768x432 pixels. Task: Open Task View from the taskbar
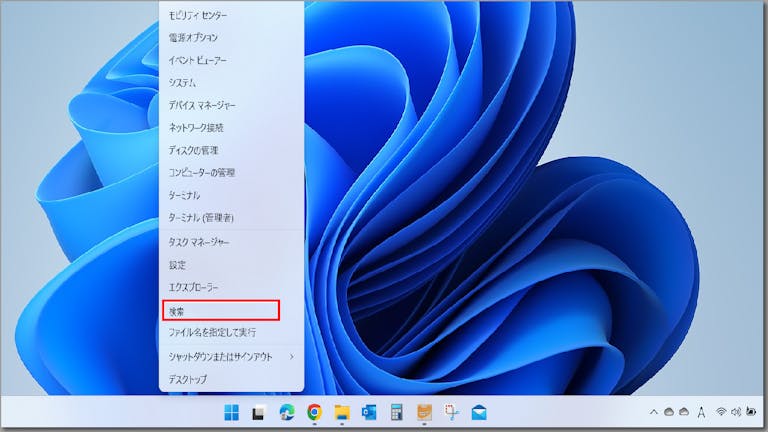point(259,413)
